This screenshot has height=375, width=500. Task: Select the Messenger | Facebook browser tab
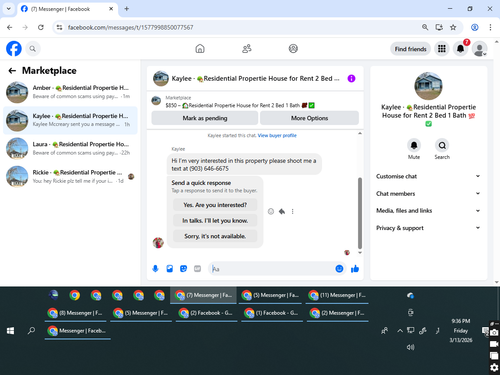coord(67,9)
